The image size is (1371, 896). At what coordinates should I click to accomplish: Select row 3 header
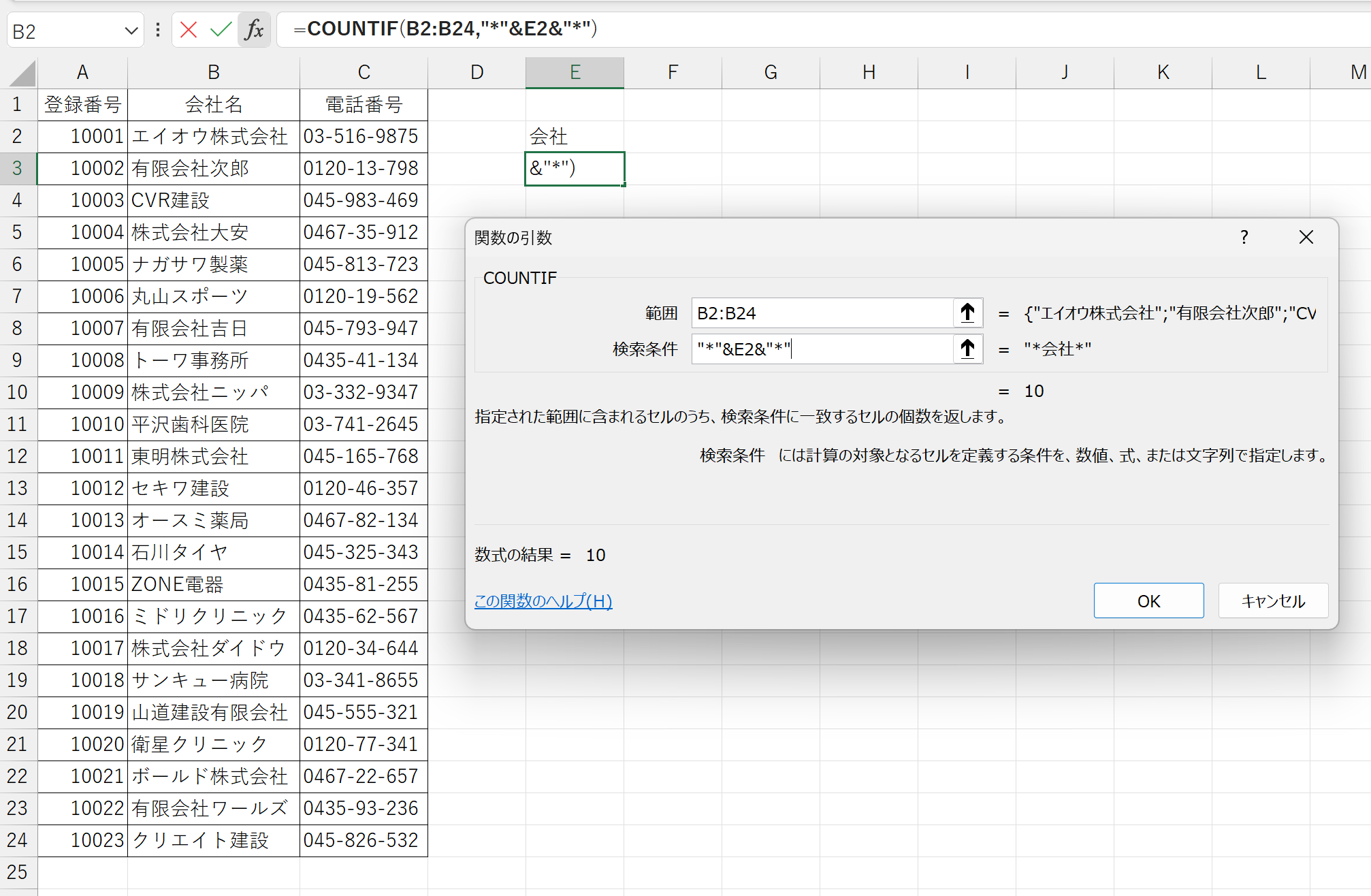tap(18, 168)
